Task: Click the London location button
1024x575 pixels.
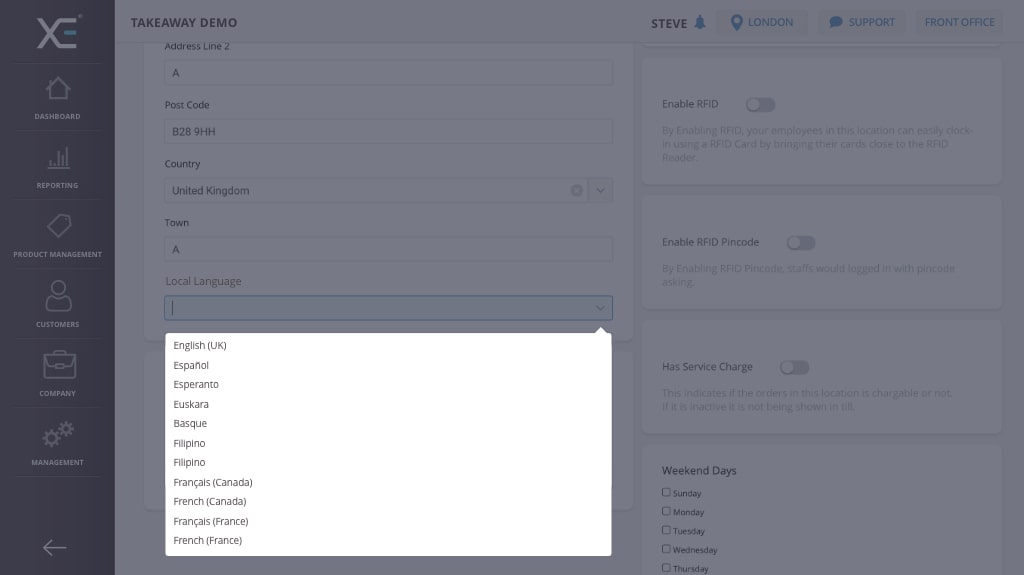Action: [761, 22]
